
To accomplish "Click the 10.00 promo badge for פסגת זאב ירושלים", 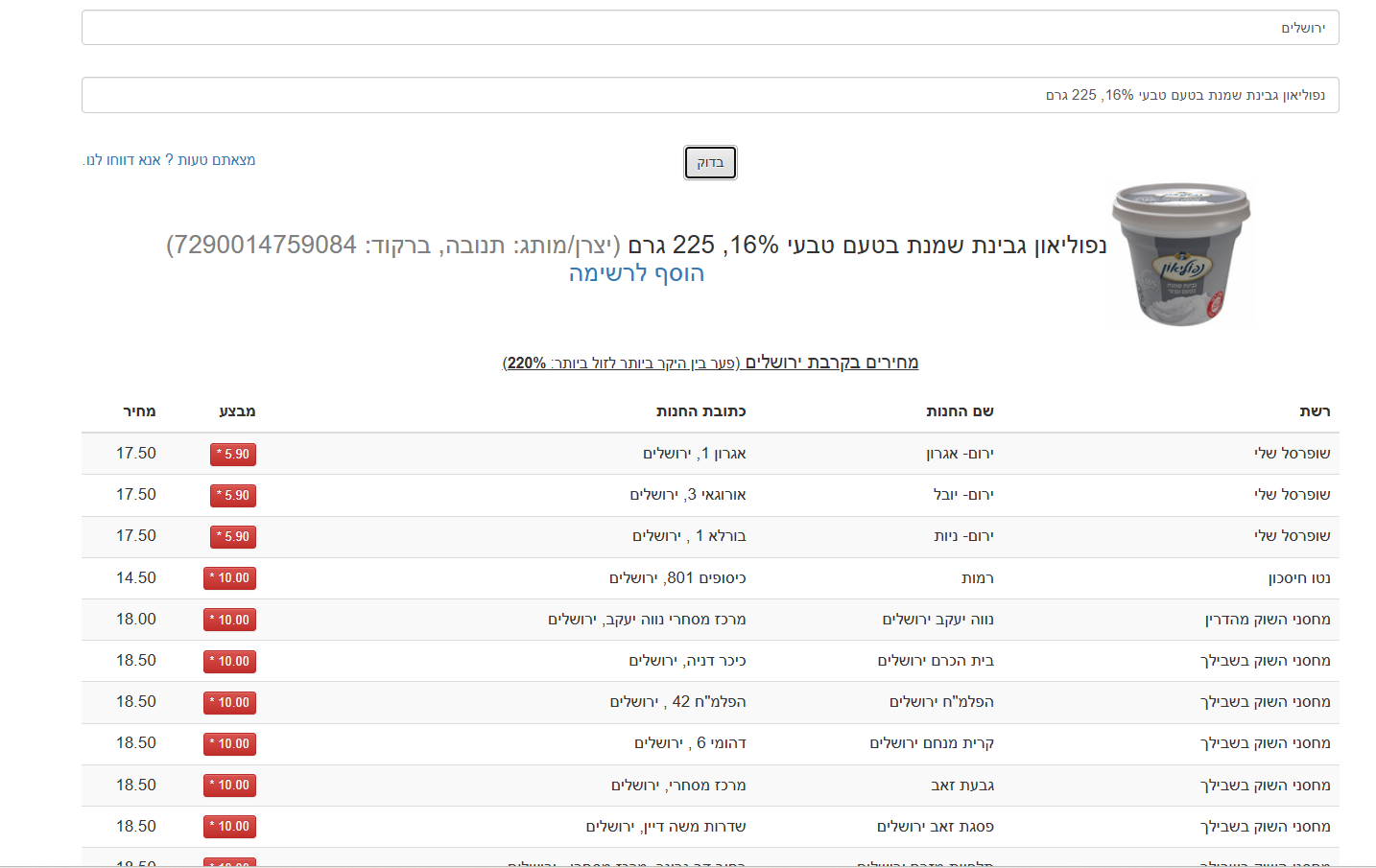I will click(x=229, y=826).
